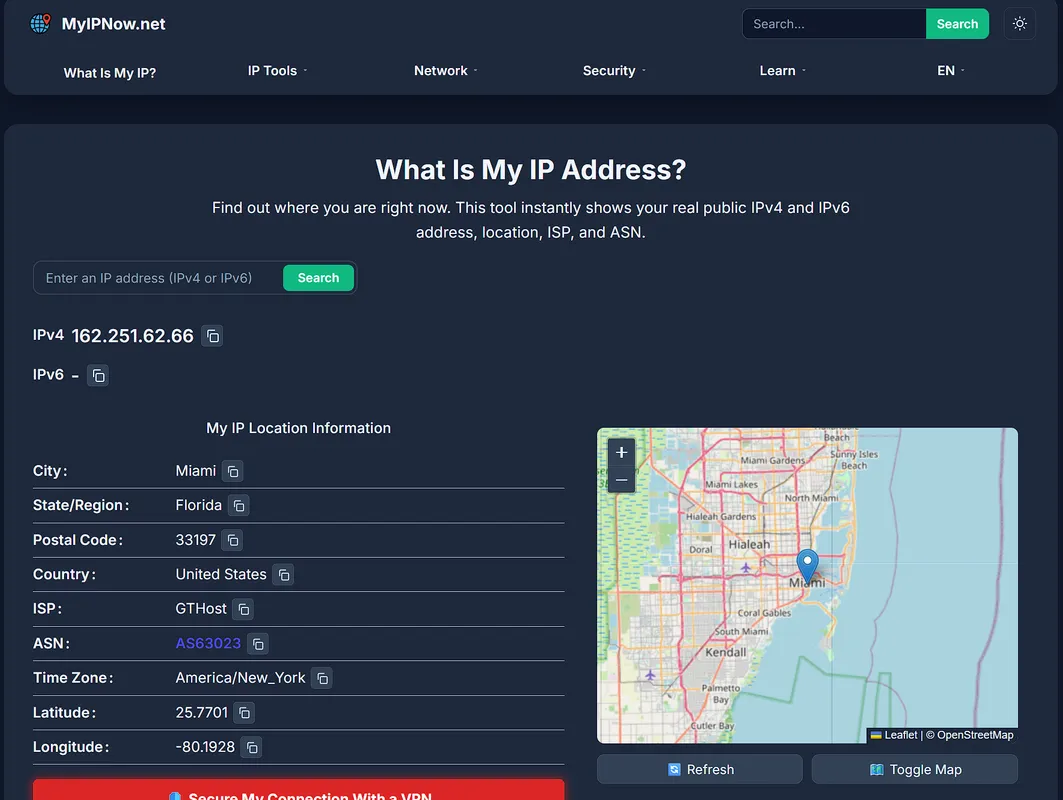Open the OpenStreetMap attribution link
The height and width of the screenshot is (800, 1063).
(975, 735)
